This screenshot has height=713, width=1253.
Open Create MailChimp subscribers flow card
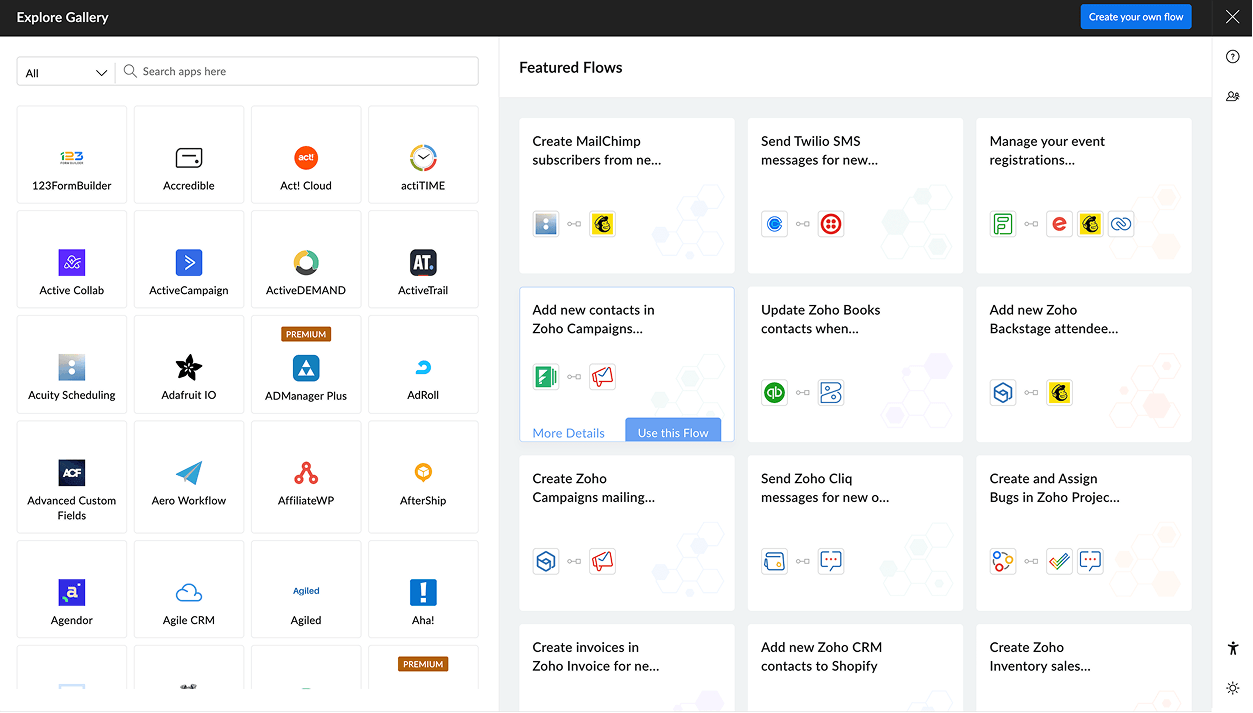(x=627, y=195)
